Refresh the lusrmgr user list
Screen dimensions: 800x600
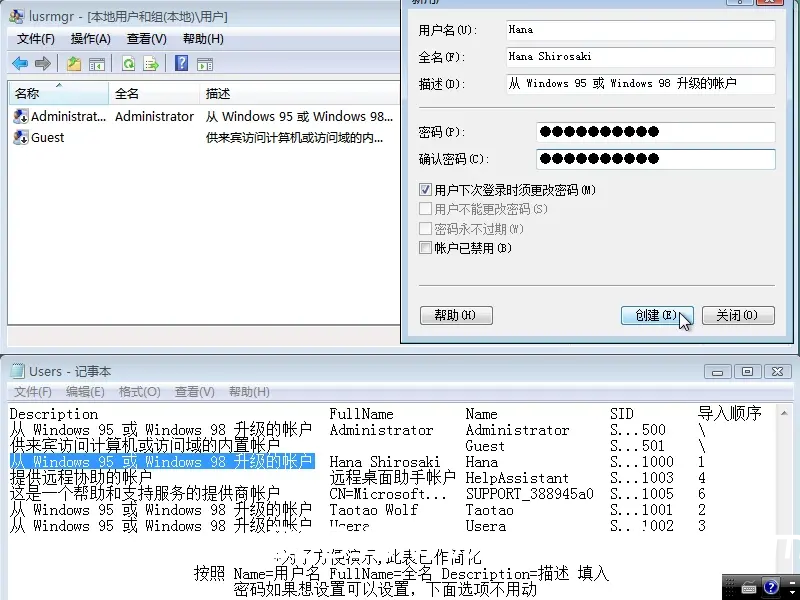(129, 64)
